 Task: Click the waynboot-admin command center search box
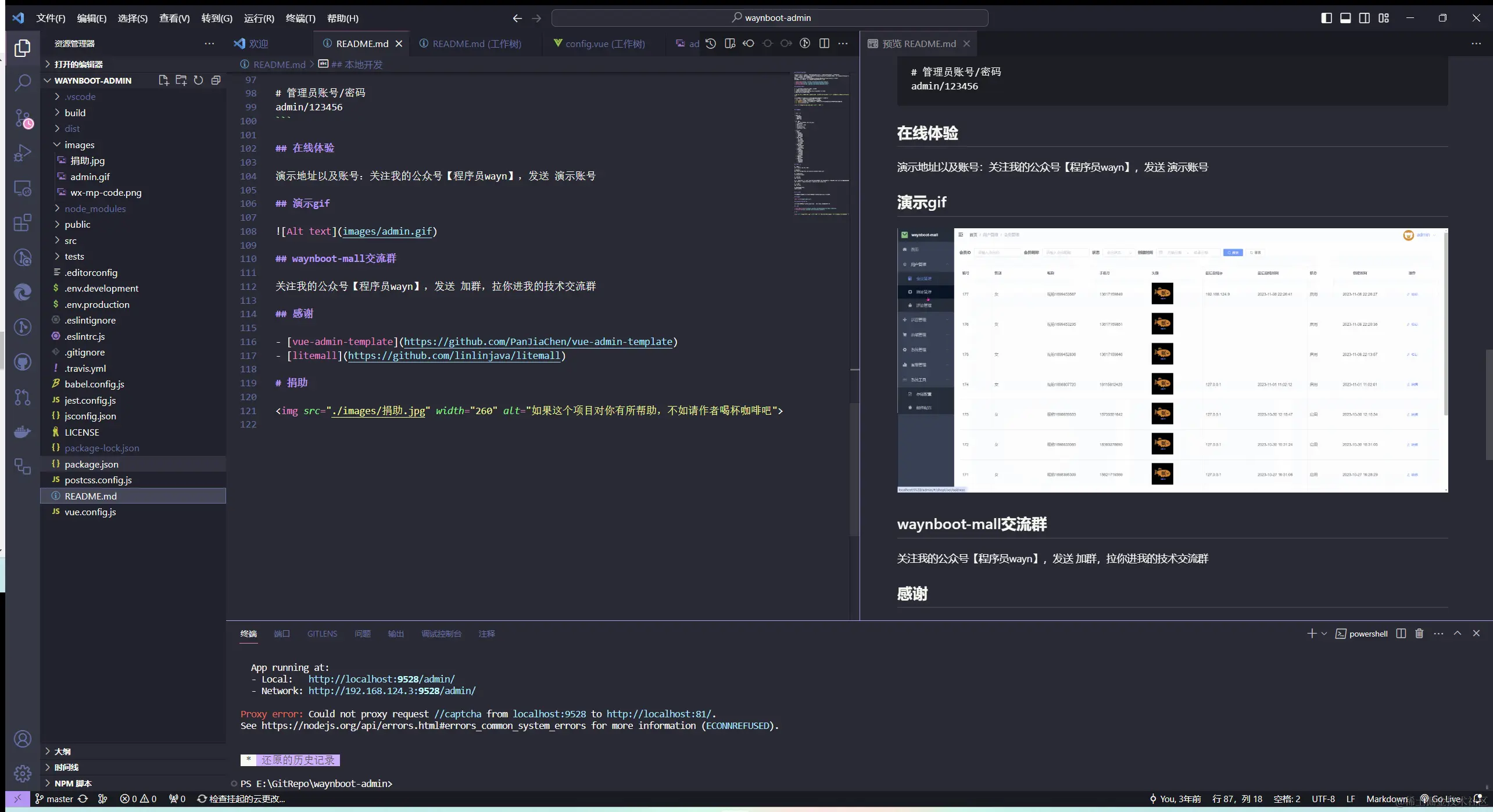(x=769, y=18)
